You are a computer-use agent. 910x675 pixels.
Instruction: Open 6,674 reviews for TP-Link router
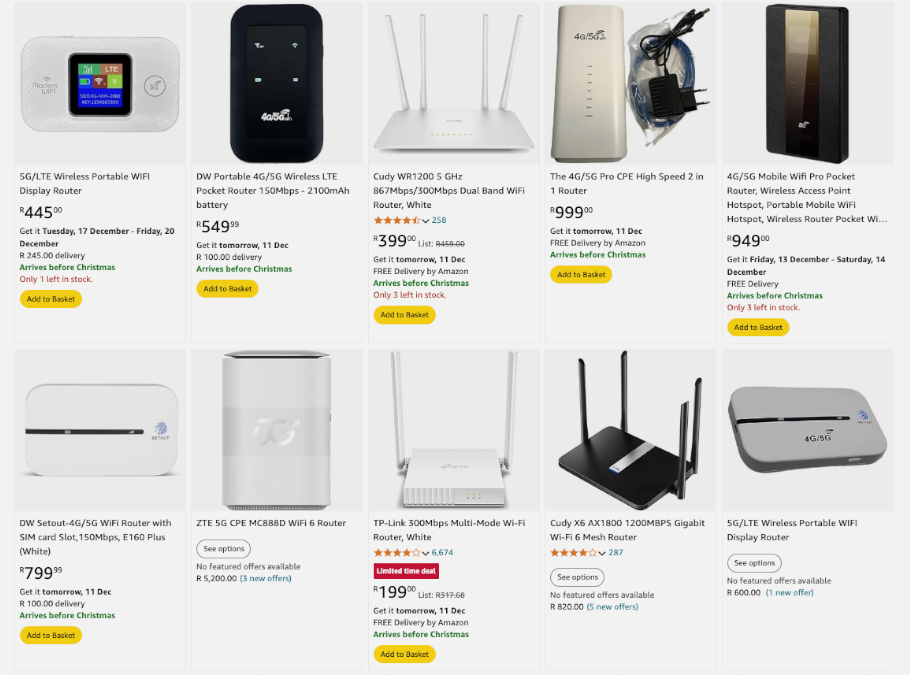click(x=442, y=552)
